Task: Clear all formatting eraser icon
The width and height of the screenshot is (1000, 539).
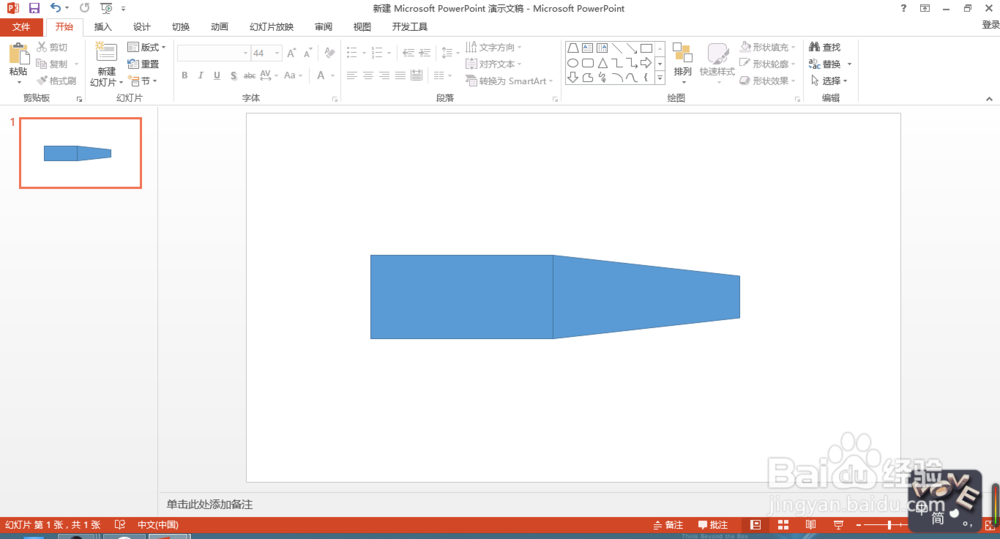Action: pos(329,53)
